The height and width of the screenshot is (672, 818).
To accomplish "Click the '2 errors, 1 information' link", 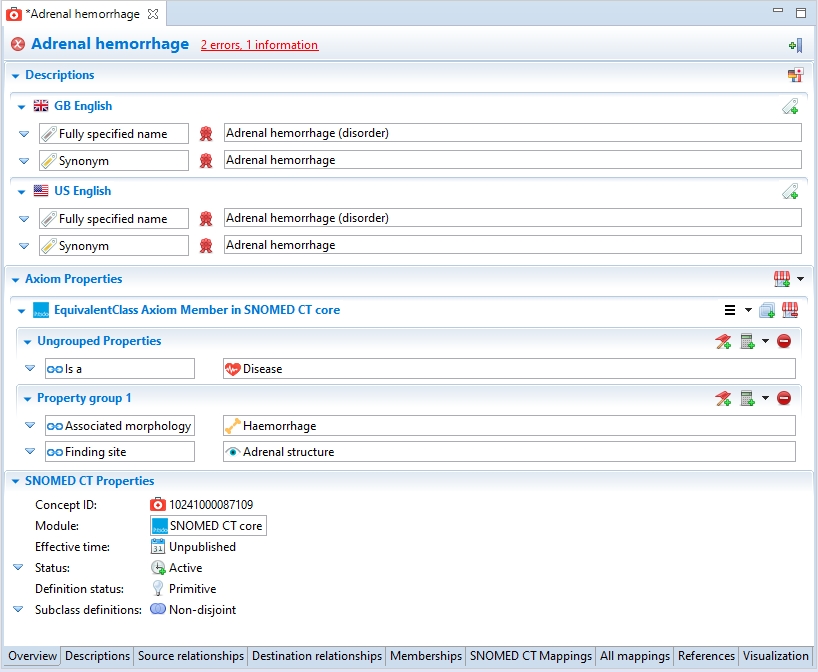I will [x=259, y=45].
